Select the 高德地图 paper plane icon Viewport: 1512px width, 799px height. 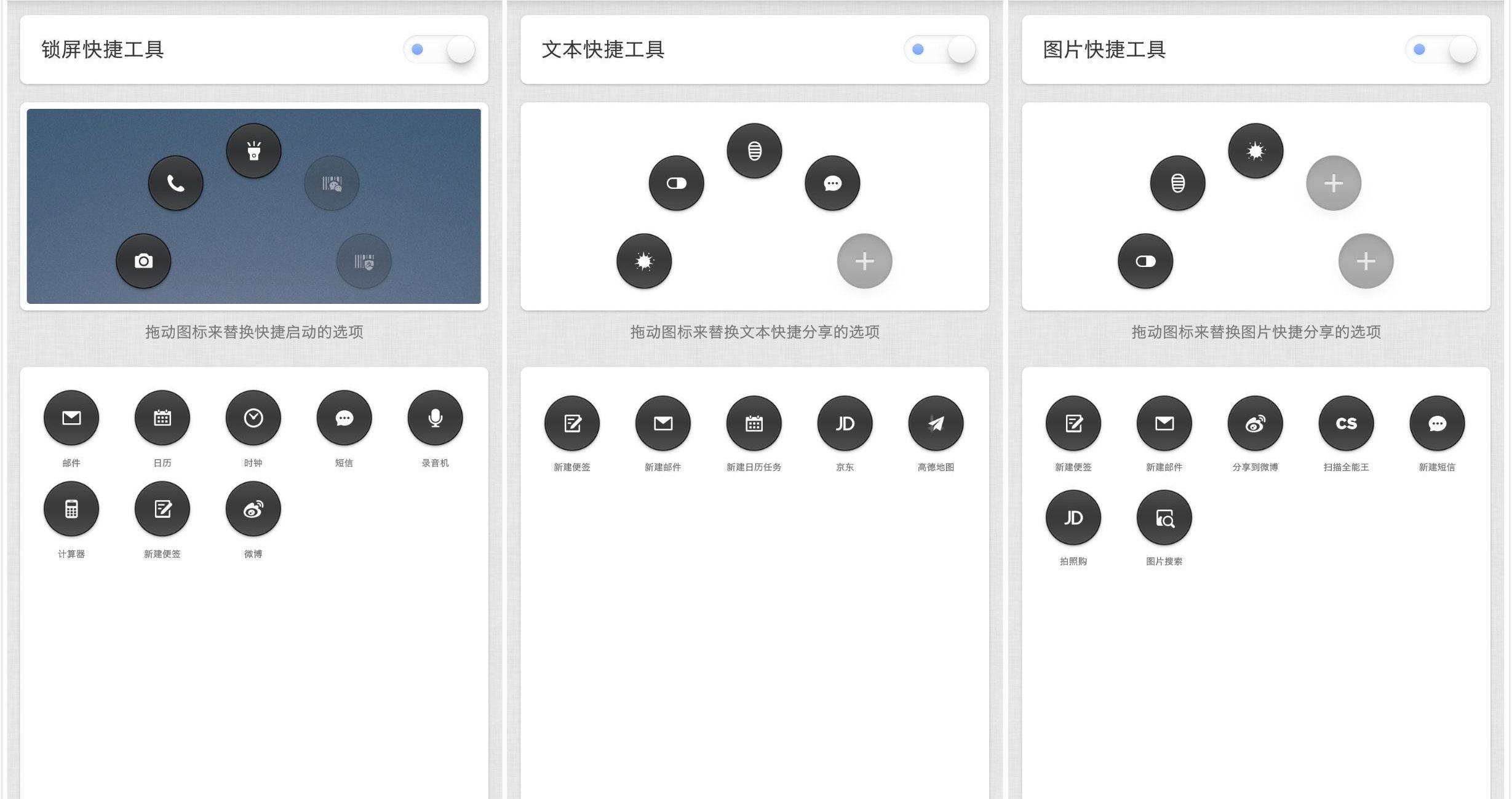click(936, 423)
